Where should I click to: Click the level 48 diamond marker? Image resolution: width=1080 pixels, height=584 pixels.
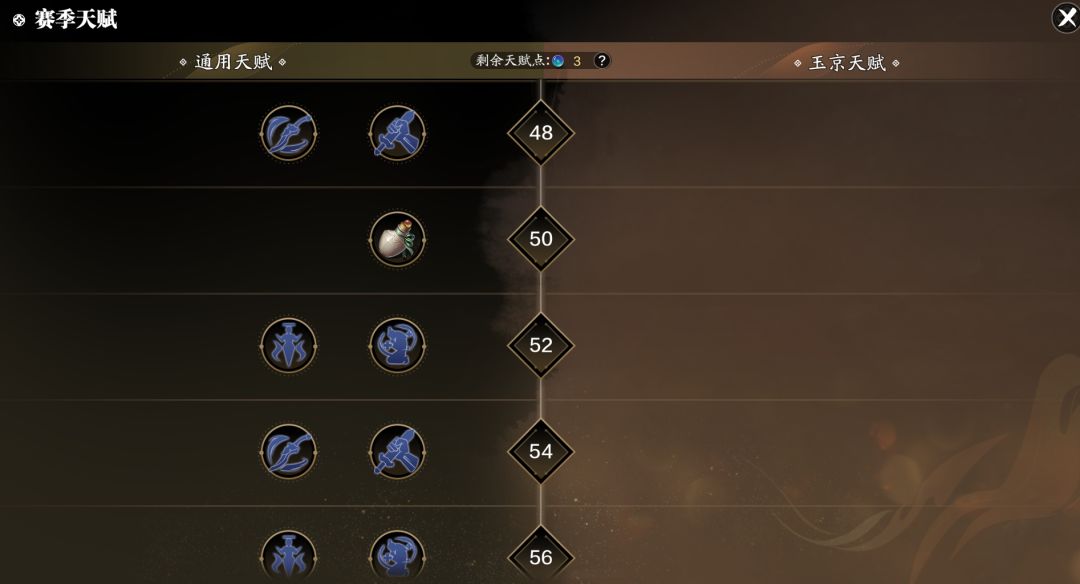(x=541, y=132)
